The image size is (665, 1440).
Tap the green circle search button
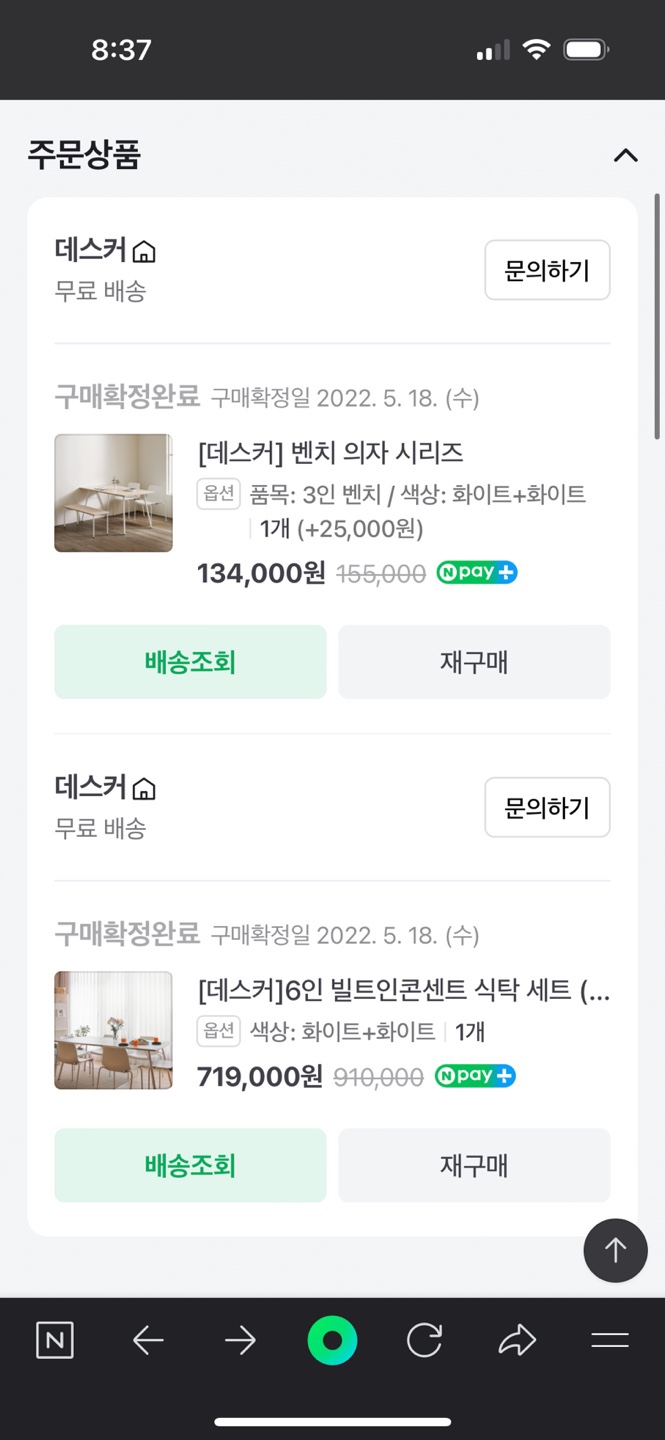332,1341
